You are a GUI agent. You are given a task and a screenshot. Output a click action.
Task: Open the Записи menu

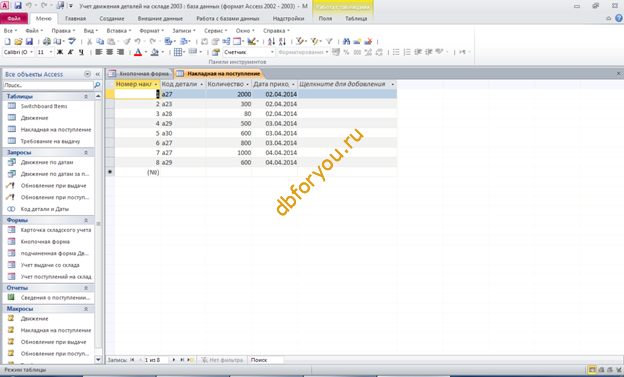coord(183,31)
